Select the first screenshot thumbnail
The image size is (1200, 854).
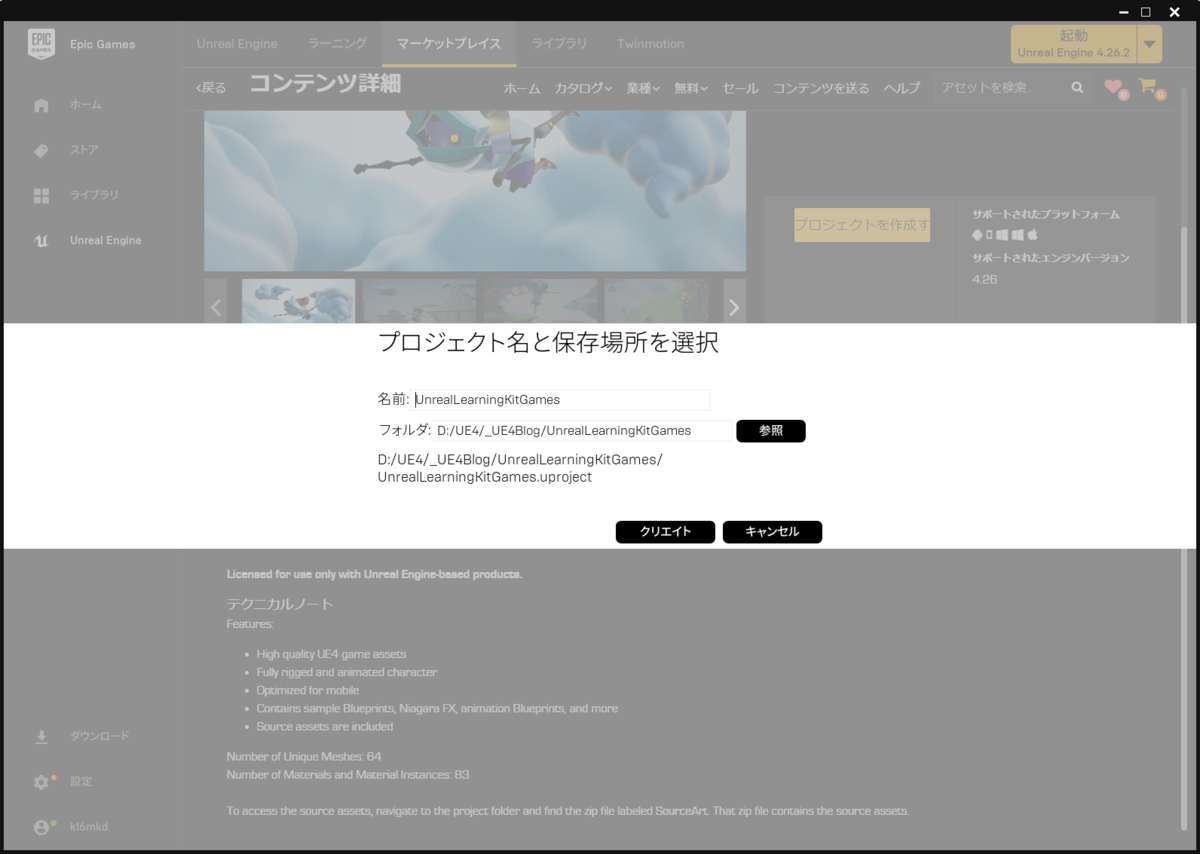(298, 301)
